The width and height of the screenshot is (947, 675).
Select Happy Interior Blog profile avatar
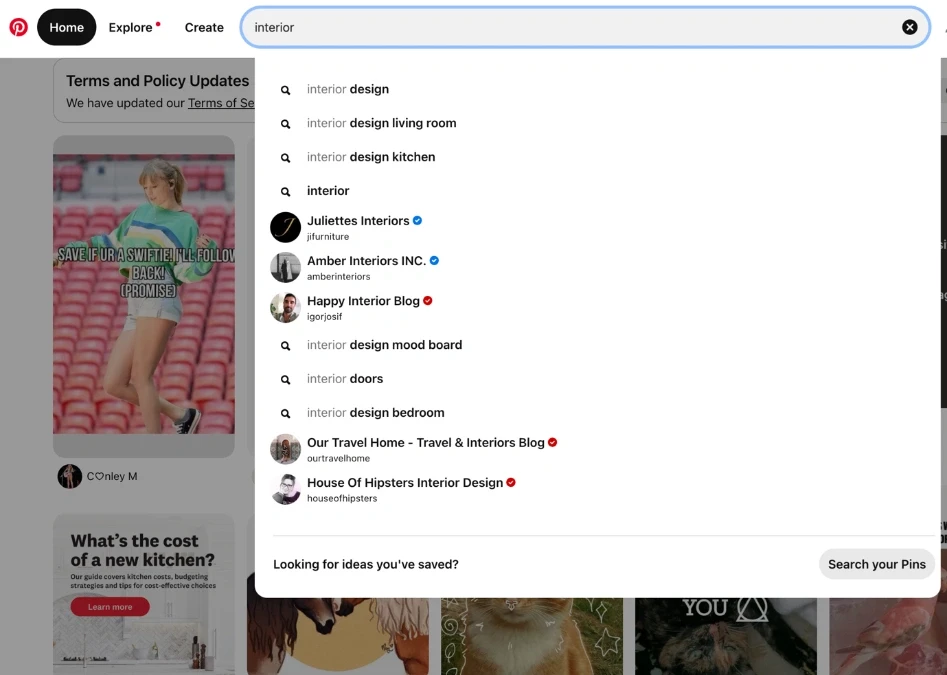(x=285, y=308)
